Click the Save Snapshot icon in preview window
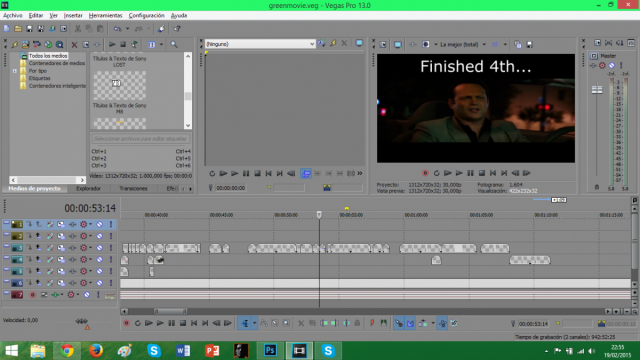 (x=529, y=44)
